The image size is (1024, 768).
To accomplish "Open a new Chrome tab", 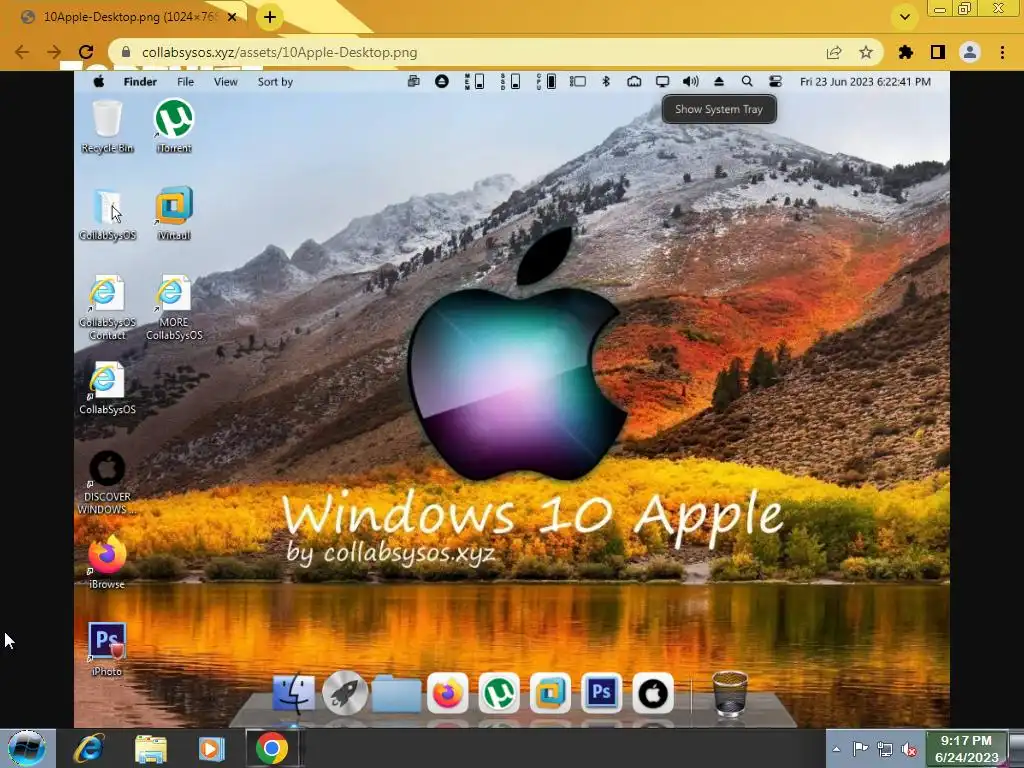I will coord(270,17).
